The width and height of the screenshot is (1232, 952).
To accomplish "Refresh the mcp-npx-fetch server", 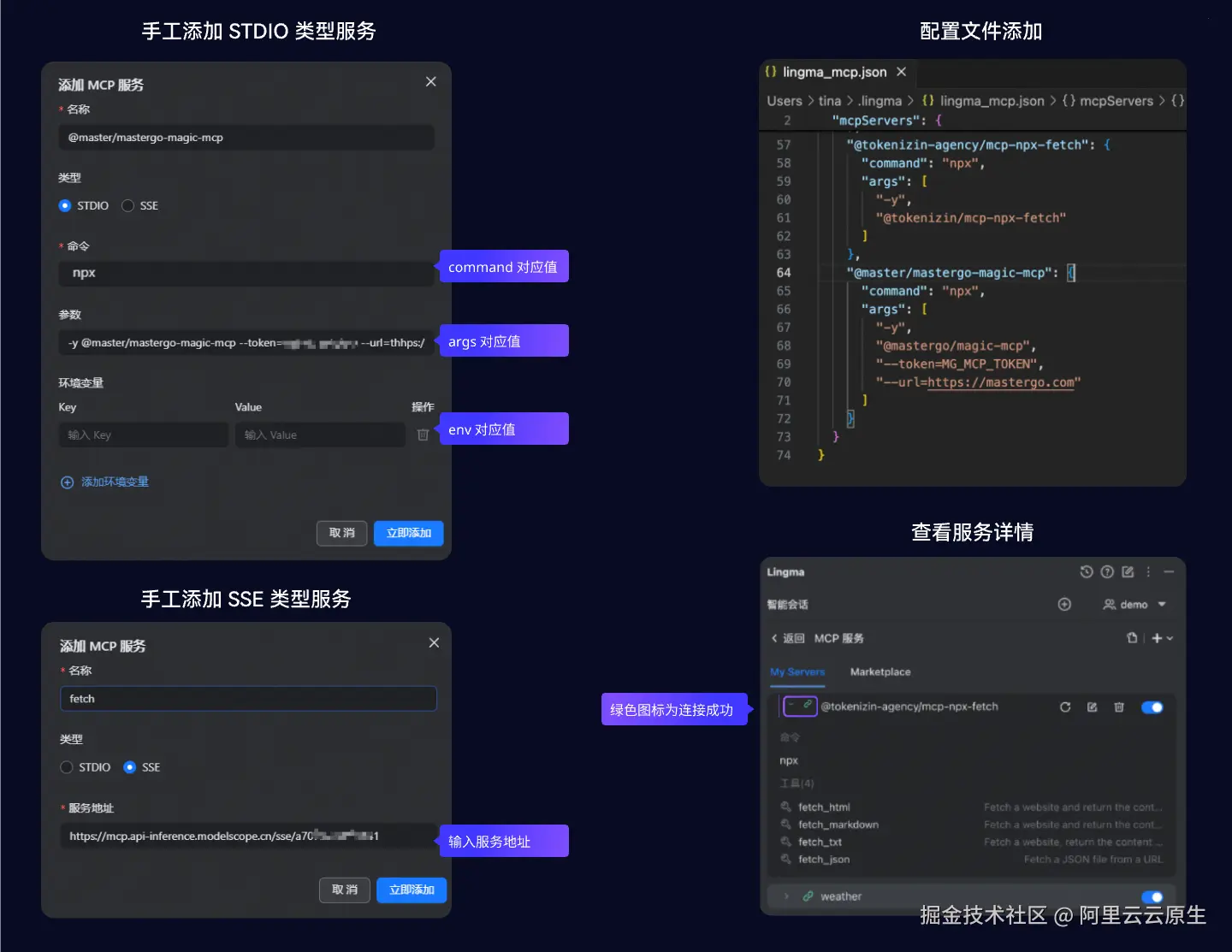I will pos(1065,707).
